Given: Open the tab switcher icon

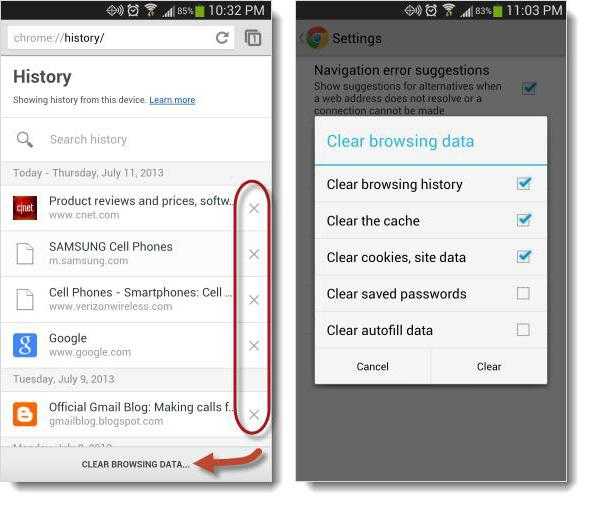Looking at the screenshot, I should tap(253, 38).
